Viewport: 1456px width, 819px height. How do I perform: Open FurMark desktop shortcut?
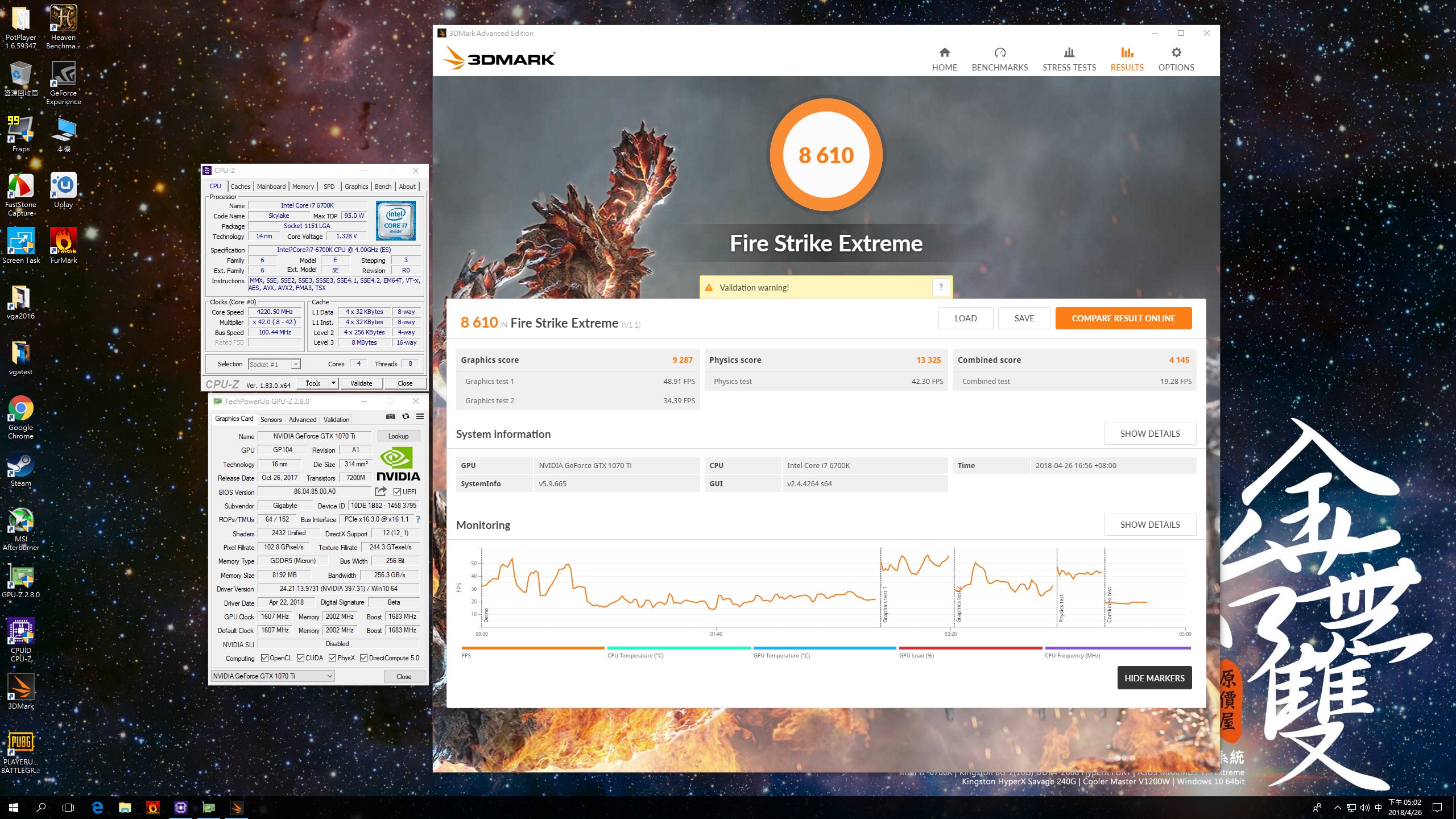tap(63, 246)
